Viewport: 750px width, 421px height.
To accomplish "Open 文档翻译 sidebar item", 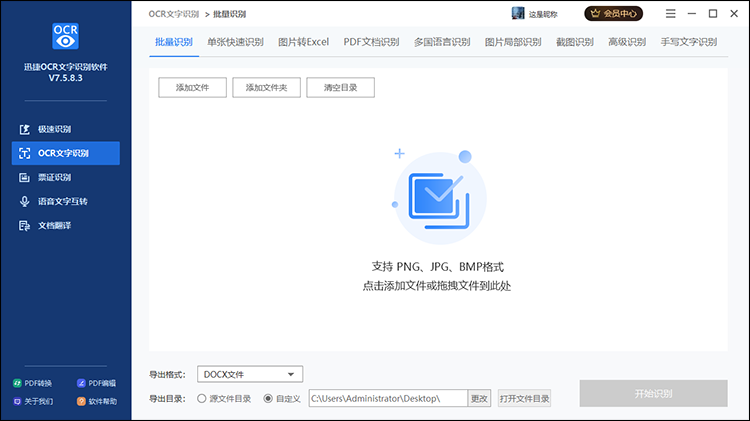I will coord(66,225).
